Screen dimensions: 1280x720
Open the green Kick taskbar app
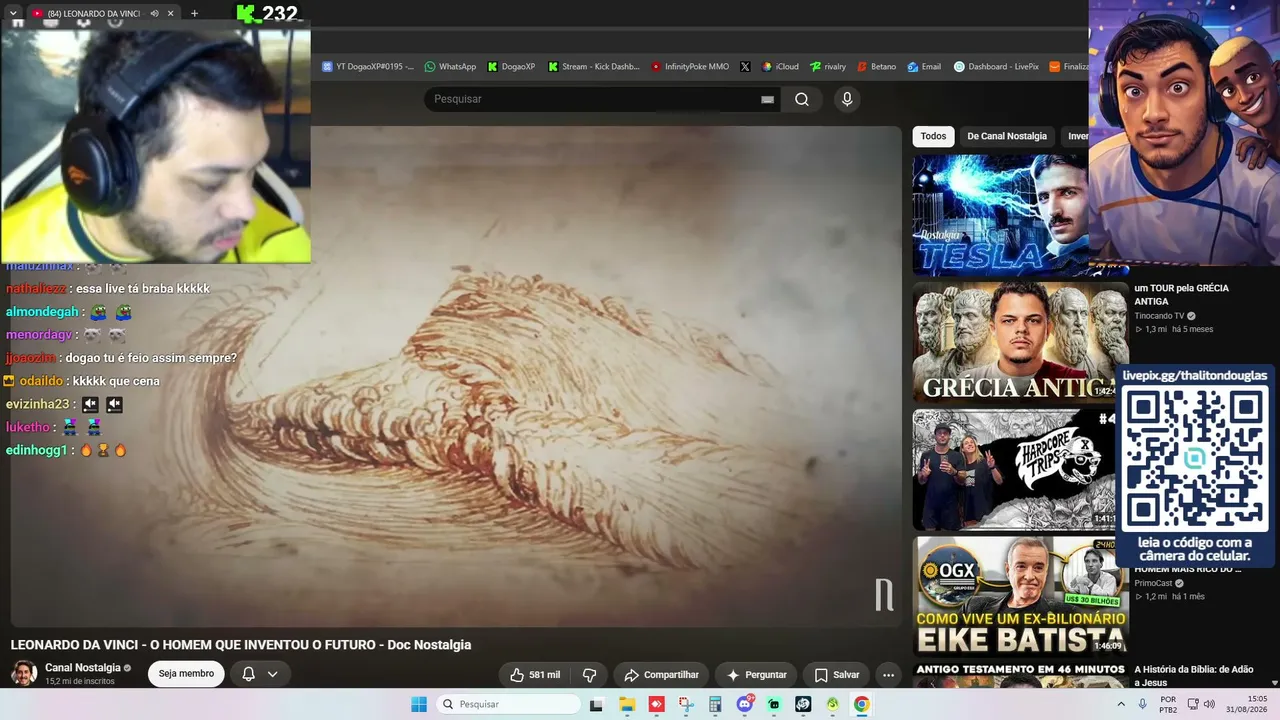(774, 704)
